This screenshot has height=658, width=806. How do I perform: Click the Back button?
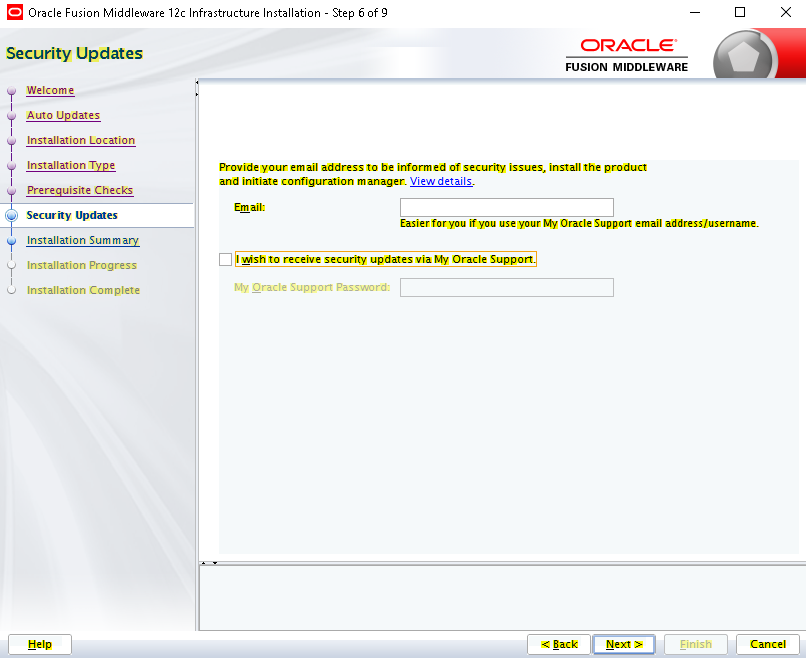pos(559,644)
